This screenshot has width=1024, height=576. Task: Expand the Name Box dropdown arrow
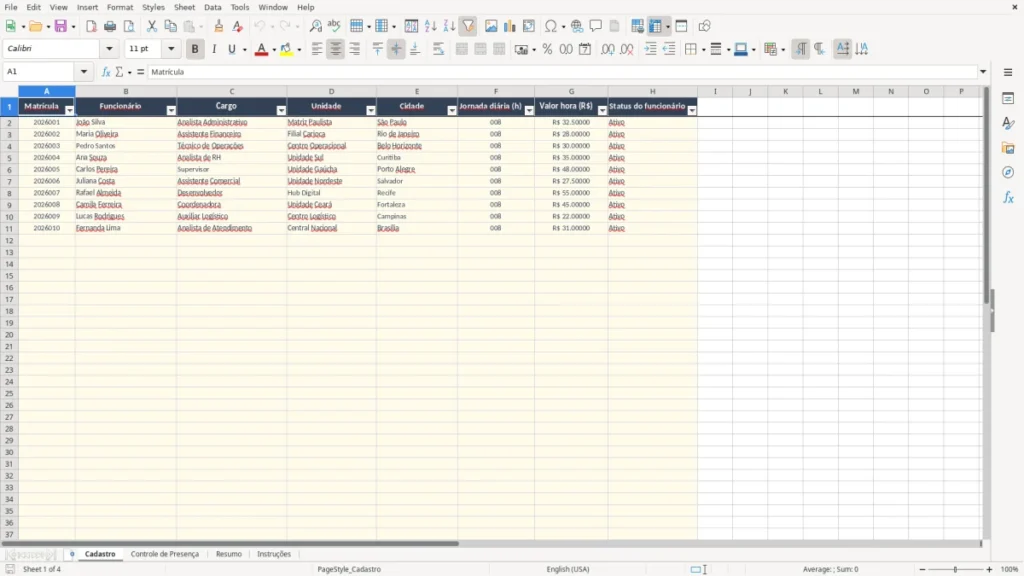point(84,72)
